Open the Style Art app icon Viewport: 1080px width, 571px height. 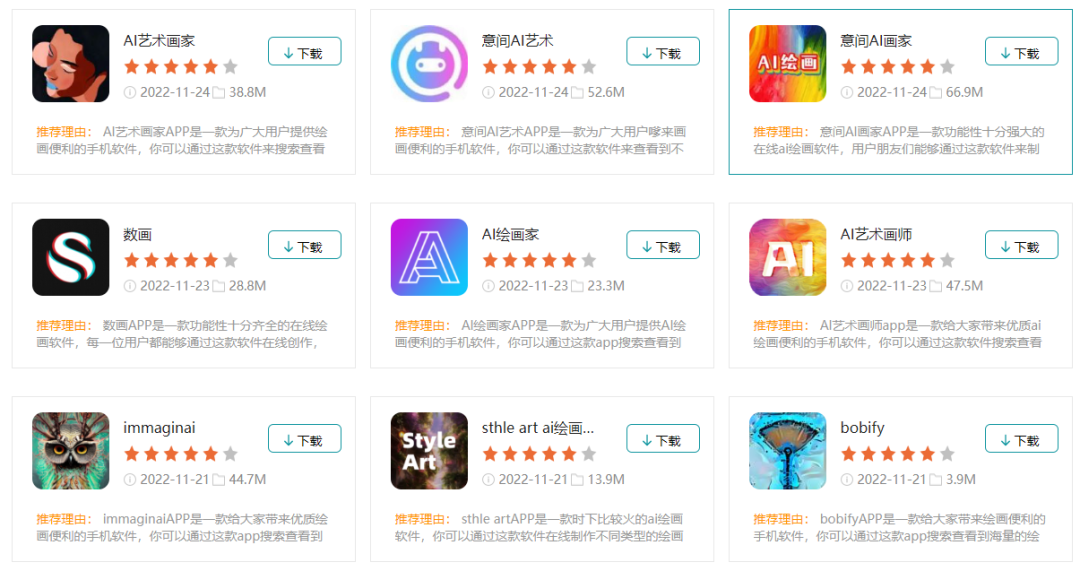429,450
